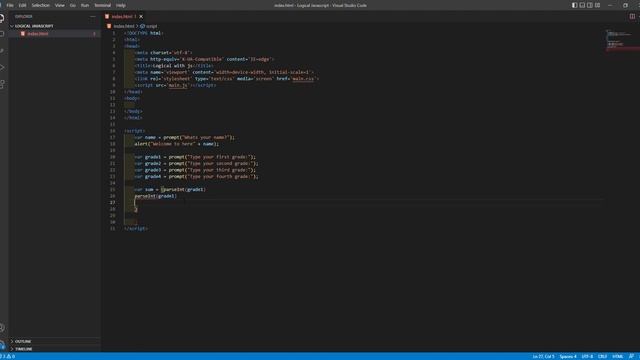Open the Help menu
Image resolution: width=640 pixels, height=360 pixels.
121,5
